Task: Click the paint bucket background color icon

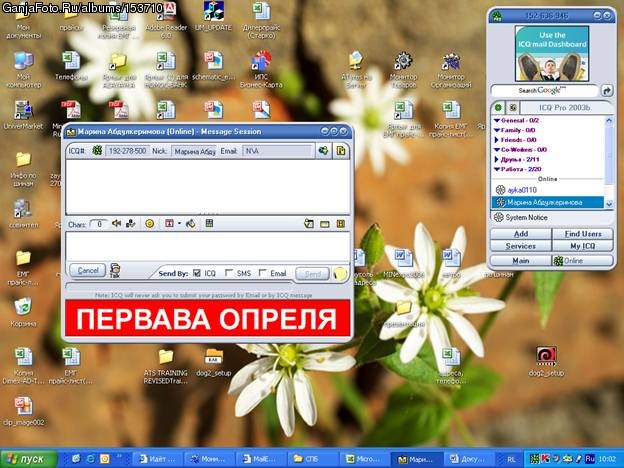Action: click(x=191, y=224)
